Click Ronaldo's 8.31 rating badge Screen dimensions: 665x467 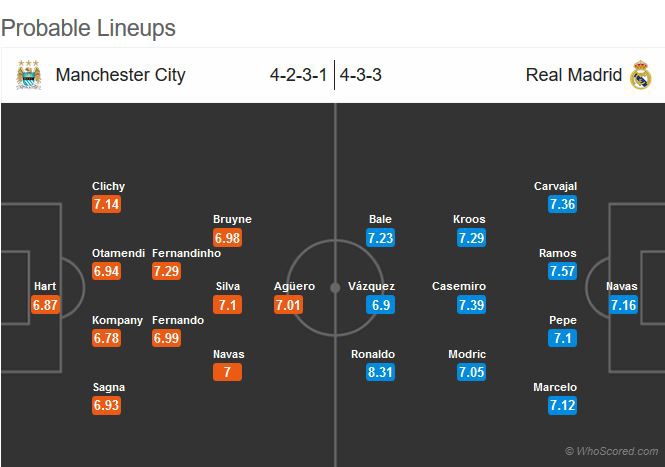click(380, 372)
